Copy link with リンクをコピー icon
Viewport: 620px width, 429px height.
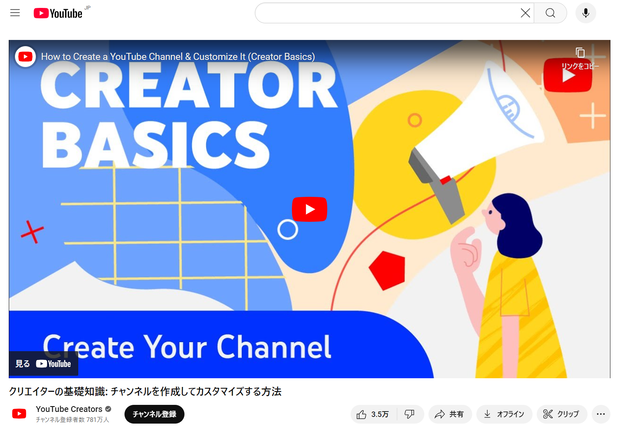click(x=580, y=57)
